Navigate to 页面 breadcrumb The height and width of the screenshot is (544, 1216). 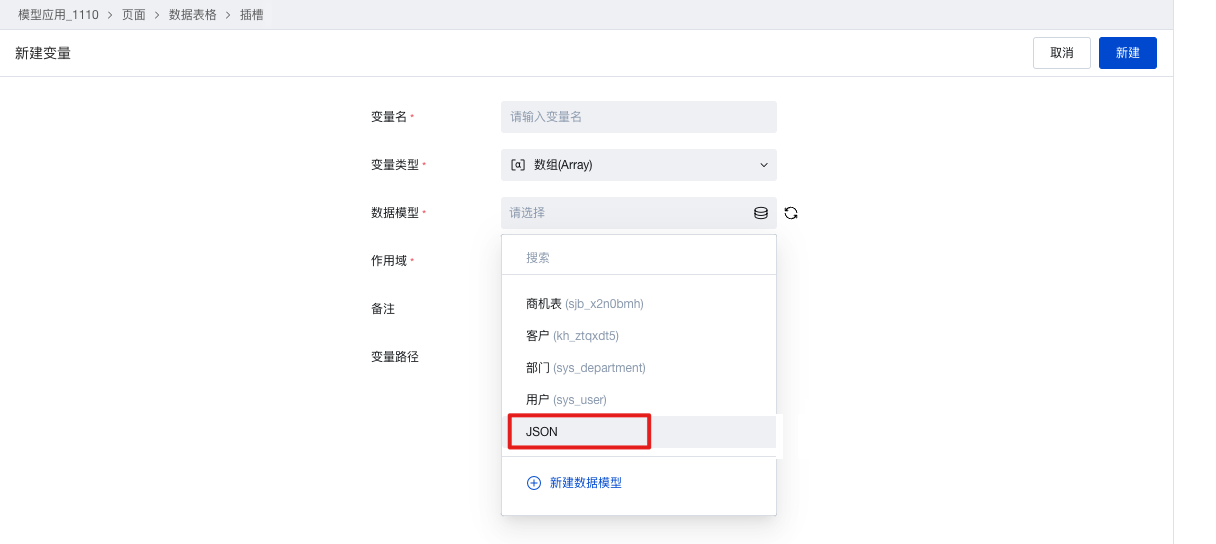click(134, 15)
